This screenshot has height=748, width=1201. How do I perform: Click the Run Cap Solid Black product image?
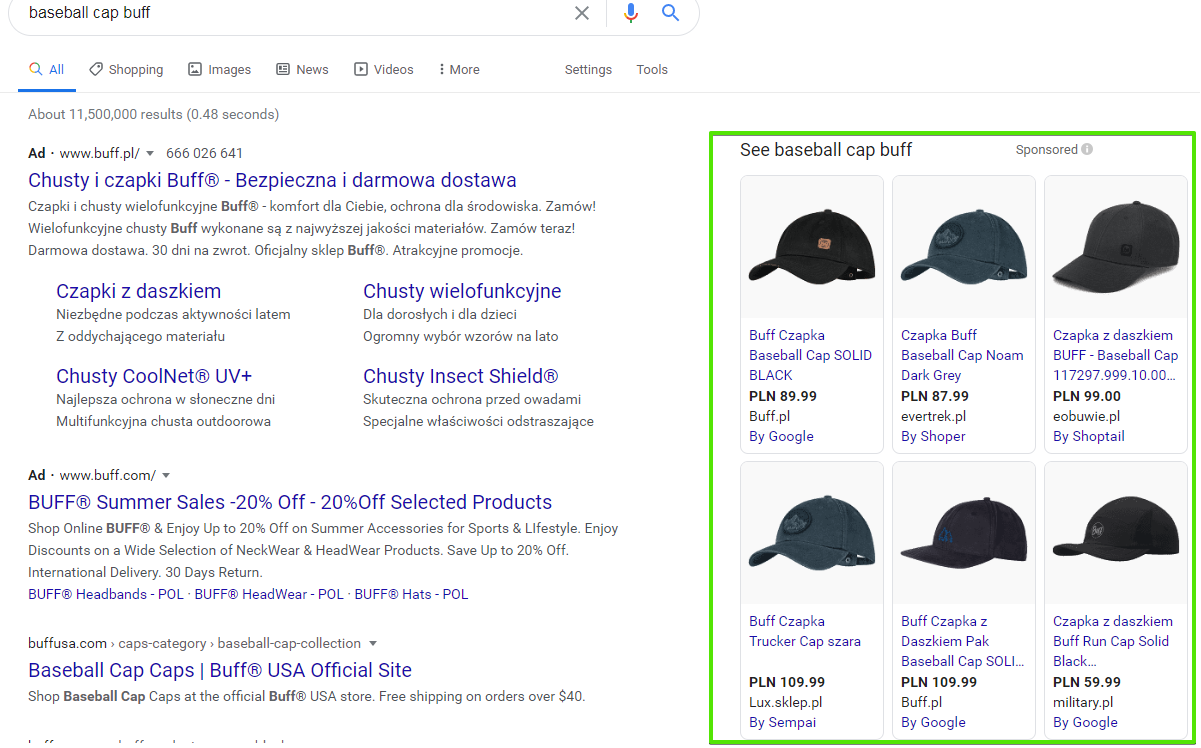click(x=1116, y=533)
